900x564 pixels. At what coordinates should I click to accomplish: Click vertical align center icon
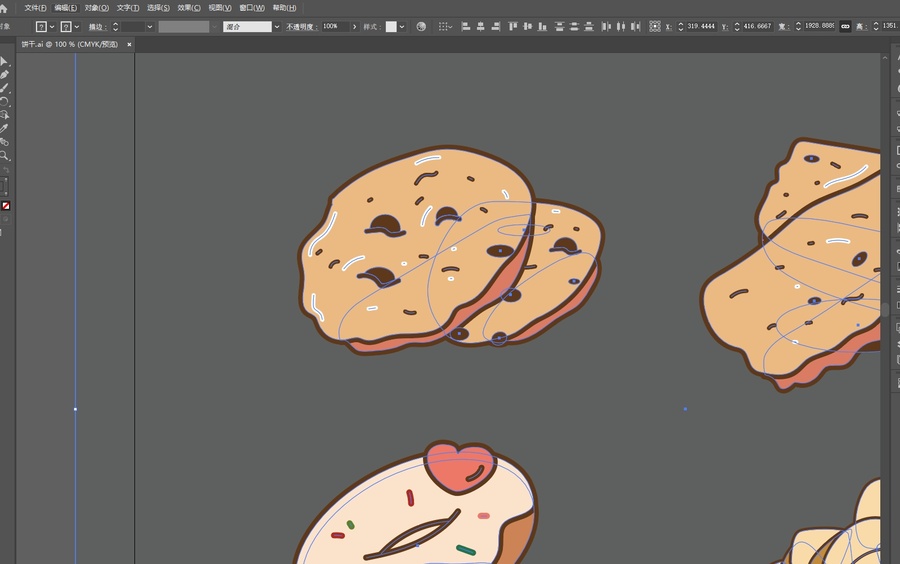527,26
